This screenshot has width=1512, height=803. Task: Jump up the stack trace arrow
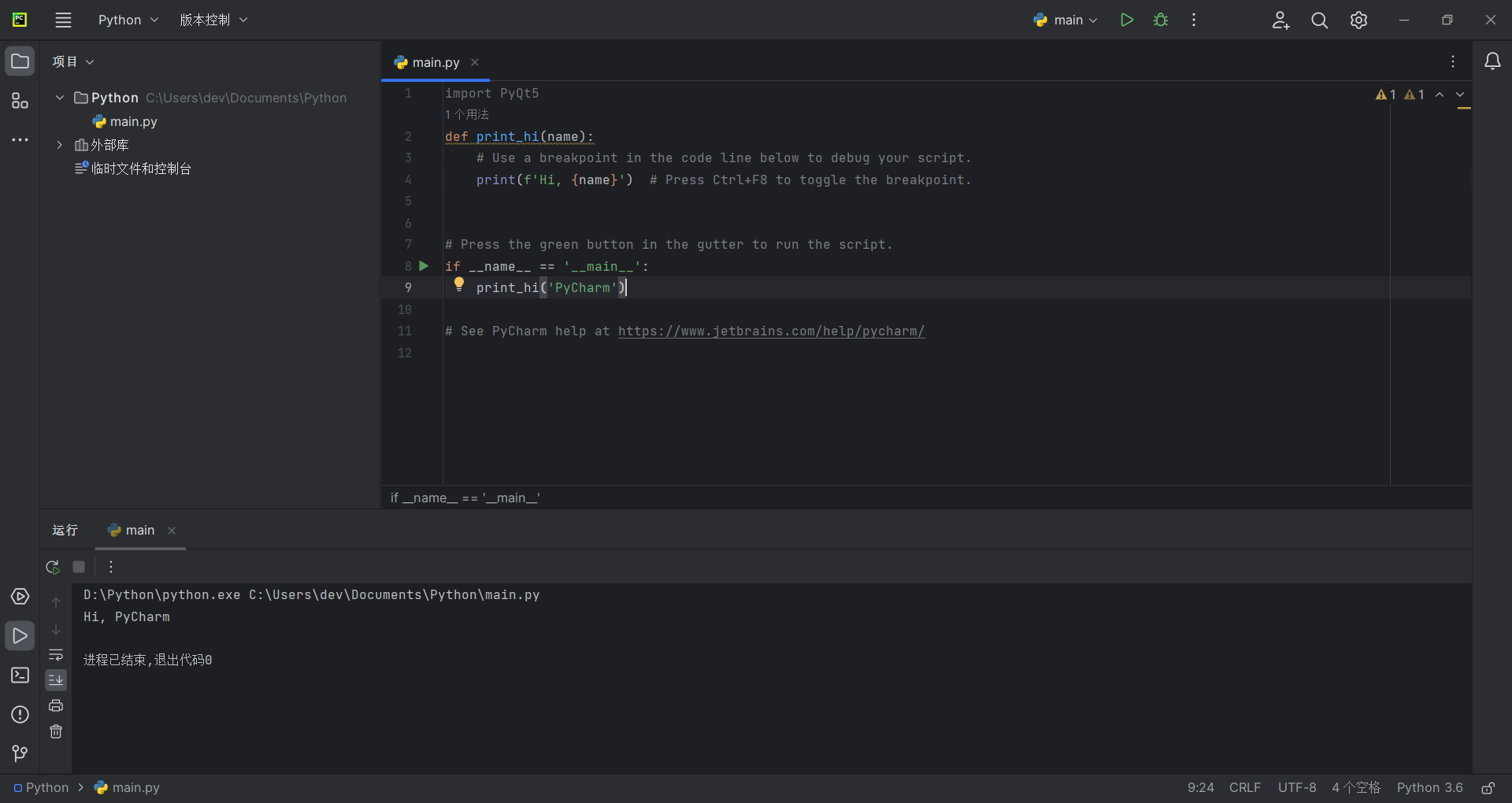click(56, 603)
